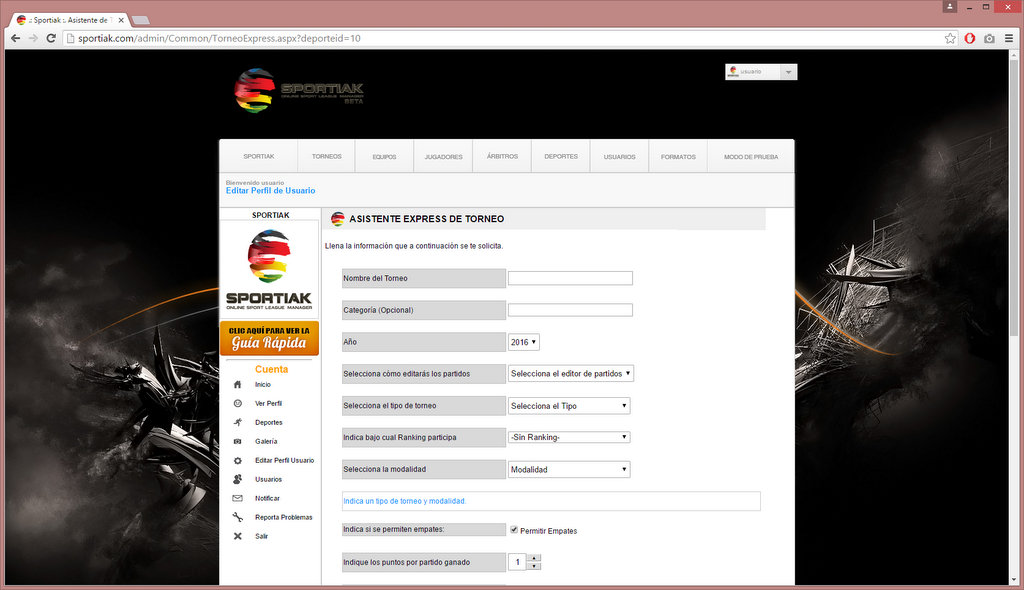Open Reporta Problemas wrench icon
This screenshot has height=590, width=1024.
[237, 517]
